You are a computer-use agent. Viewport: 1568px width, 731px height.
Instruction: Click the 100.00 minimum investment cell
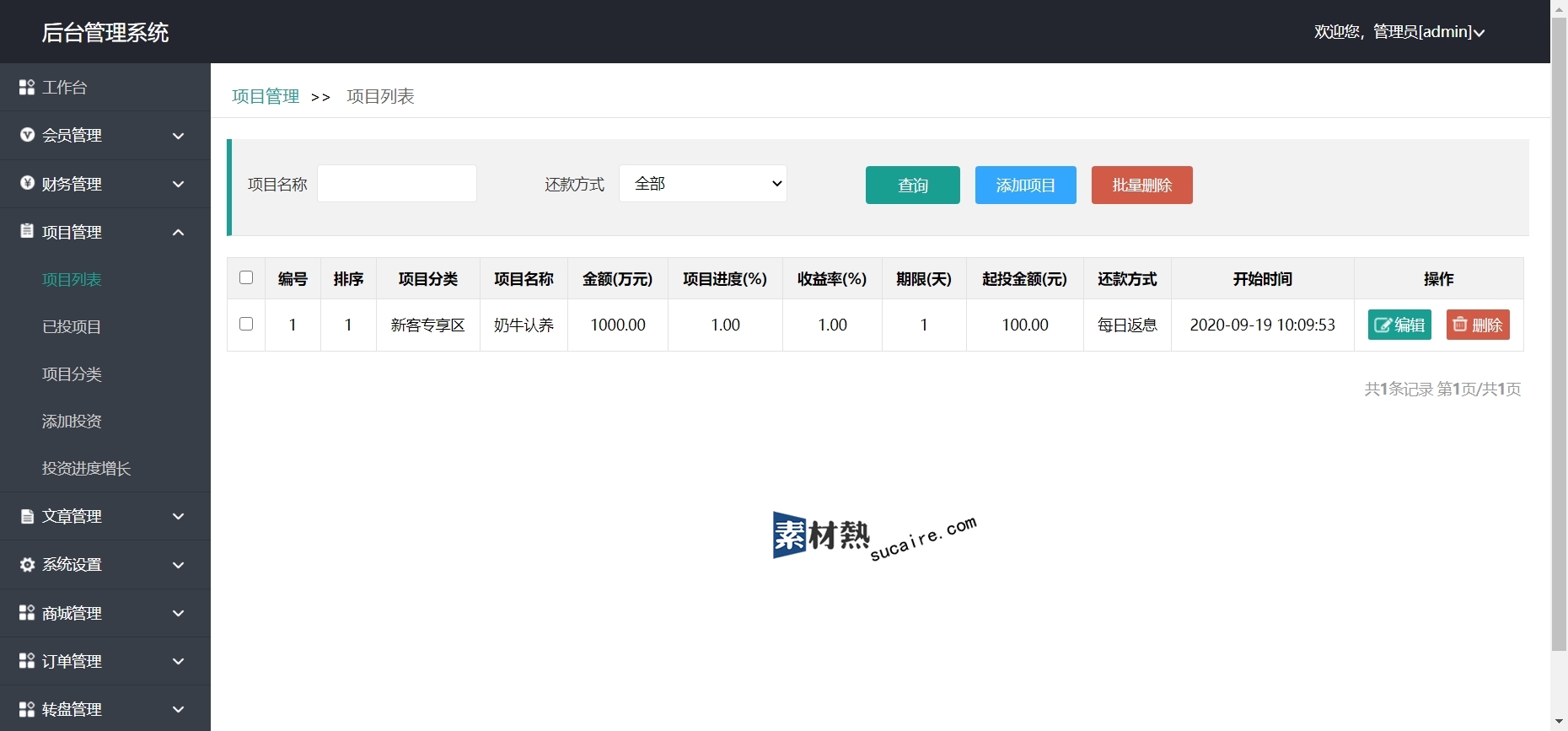pyautogui.click(x=1025, y=325)
